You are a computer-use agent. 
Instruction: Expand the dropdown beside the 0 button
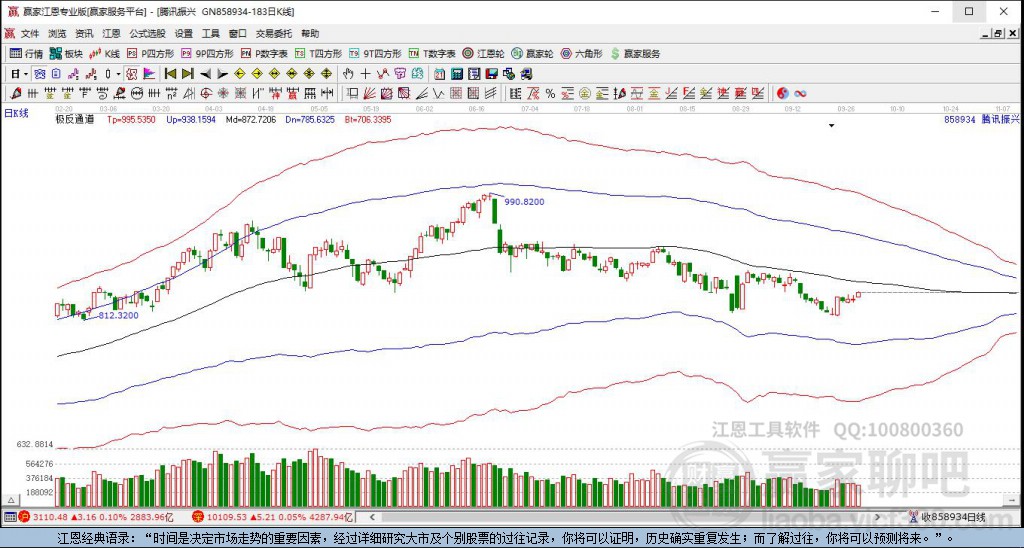[118, 74]
